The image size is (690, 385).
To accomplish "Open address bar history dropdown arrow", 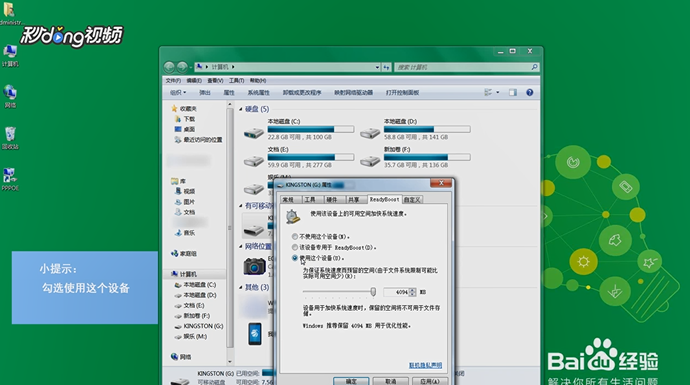I will pos(378,67).
